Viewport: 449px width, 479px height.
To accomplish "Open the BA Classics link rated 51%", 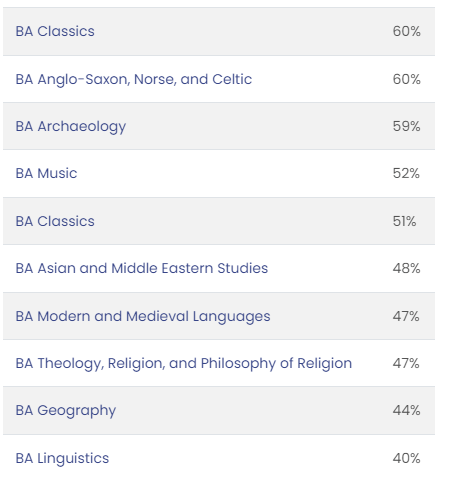I will [x=55, y=221].
